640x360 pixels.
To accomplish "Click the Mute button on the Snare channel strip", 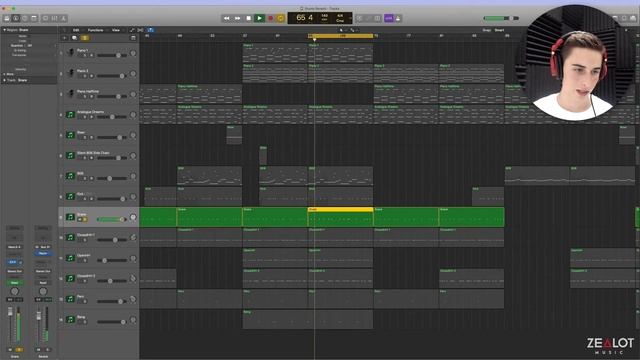I will [10, 350].
